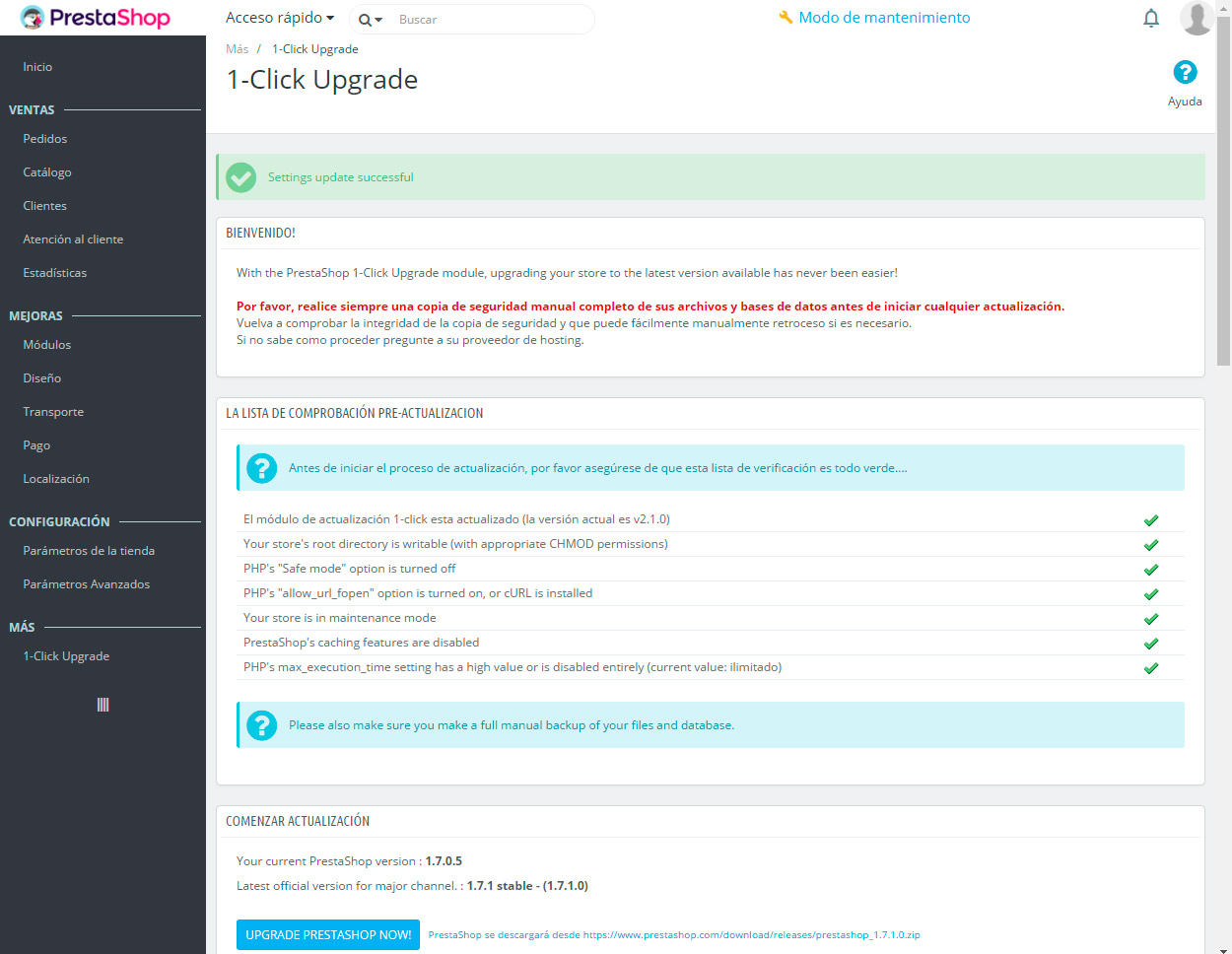Click the CONFIGURACIÓN section header
Viewport: 1232px width, 954px height.
pyautogui.click(x=59, y=522)
